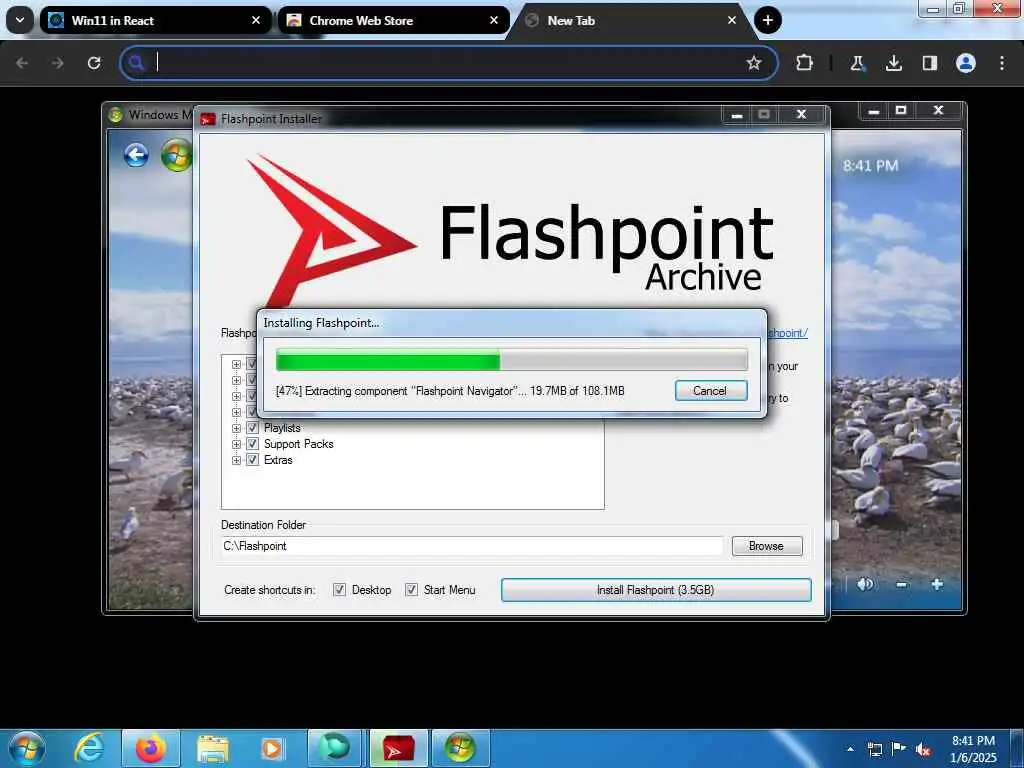Screen dimensions: 1024x768
Task: Close the Flashpoint Installer window
Action: pyautogui.click(x=801, y=114)
